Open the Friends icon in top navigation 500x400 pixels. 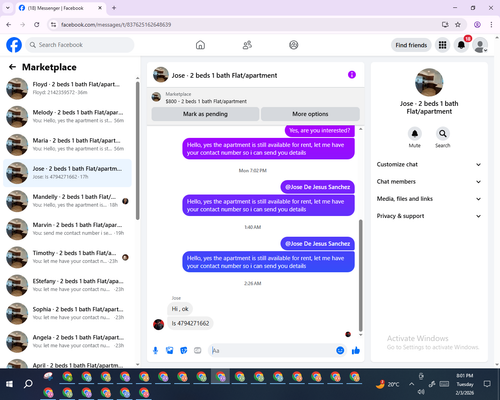tap(247, 45)
